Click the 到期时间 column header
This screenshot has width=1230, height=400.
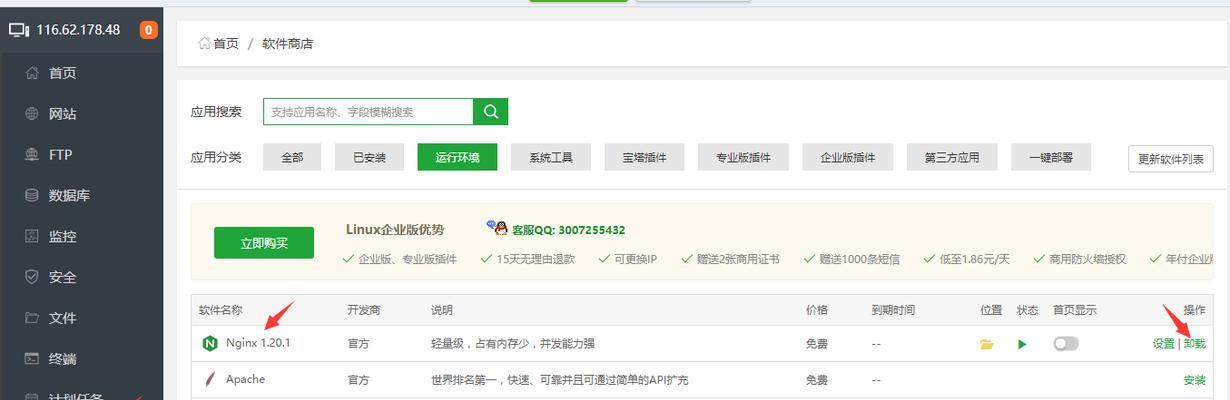893,311
